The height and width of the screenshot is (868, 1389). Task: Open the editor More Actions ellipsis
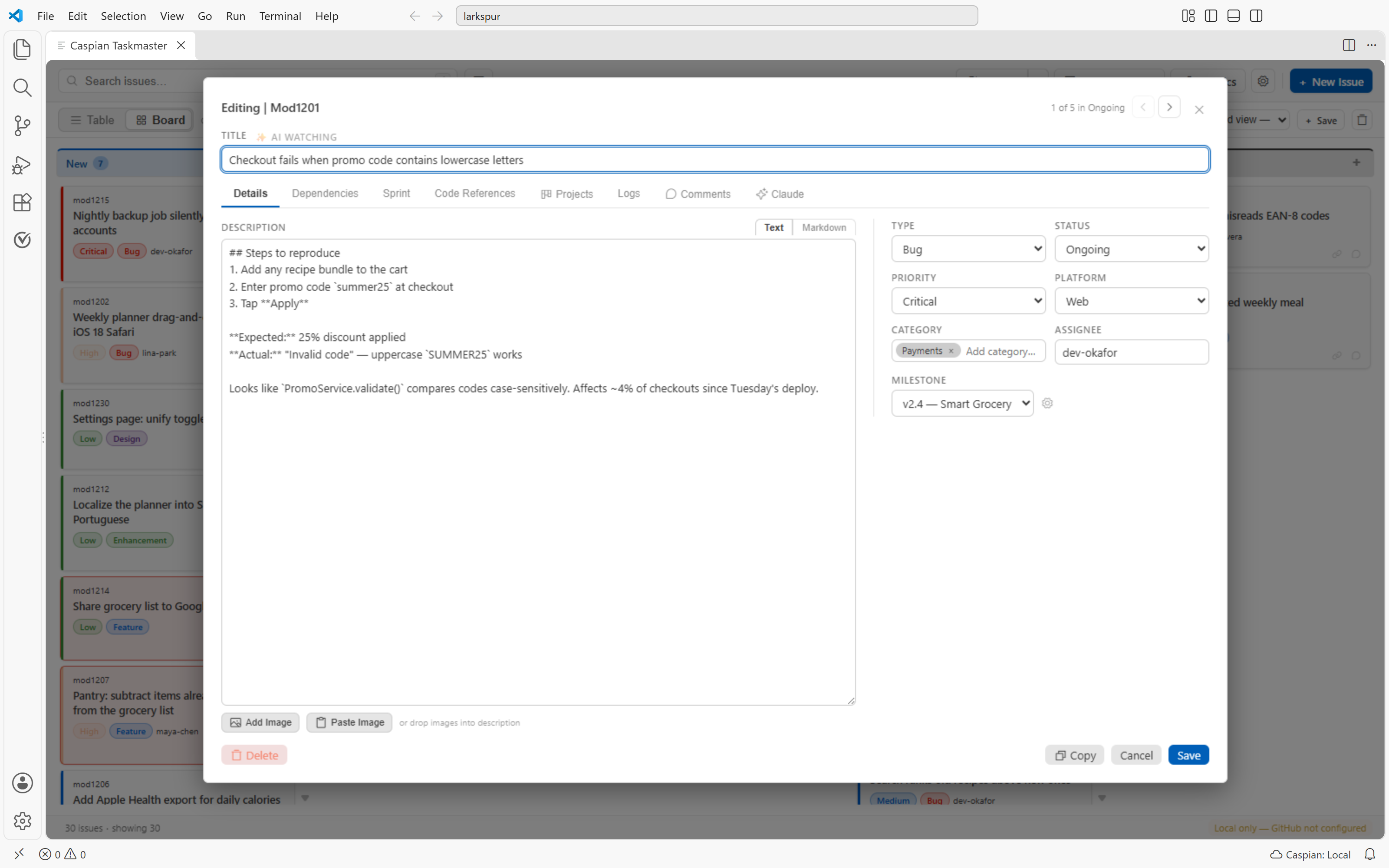(x=1372, y=45)
